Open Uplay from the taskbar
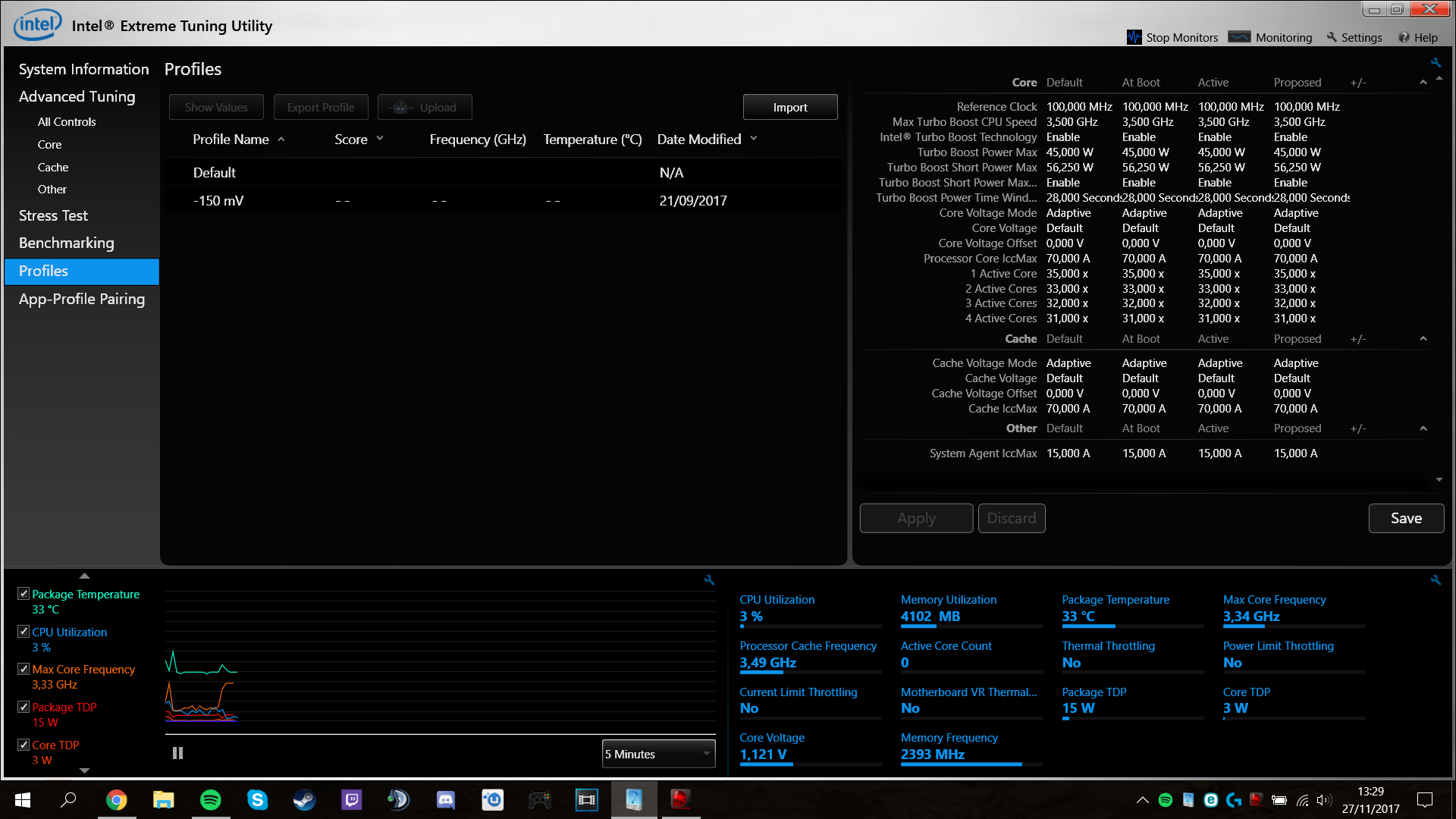The image size is (1456, 819). click(492, 799)
